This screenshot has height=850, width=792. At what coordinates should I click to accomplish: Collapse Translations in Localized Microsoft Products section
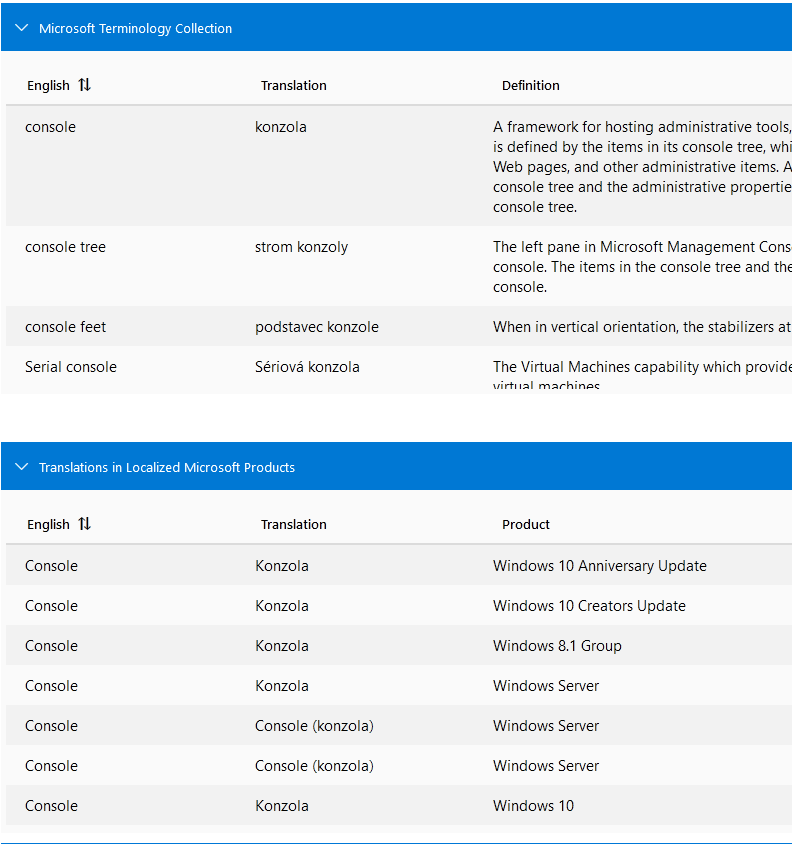click(x=22, y=467)
